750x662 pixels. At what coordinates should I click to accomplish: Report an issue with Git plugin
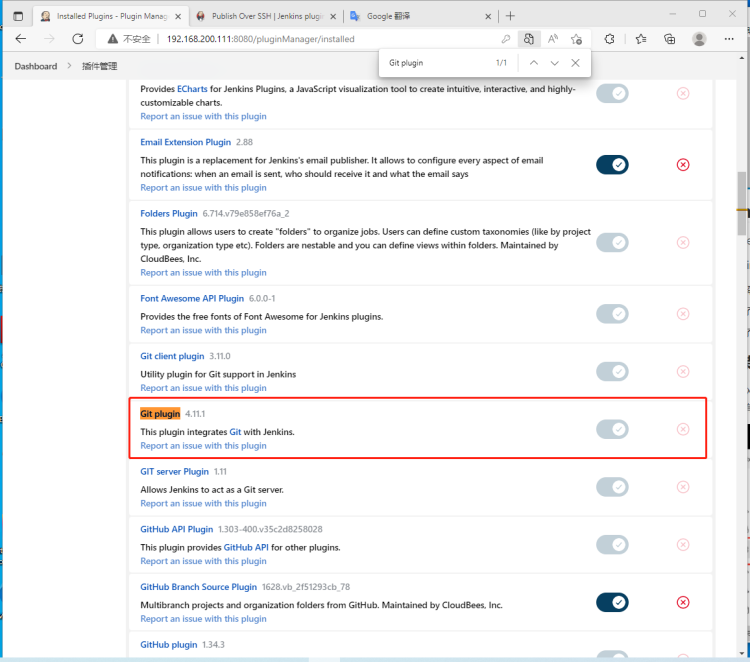(203, 446)
